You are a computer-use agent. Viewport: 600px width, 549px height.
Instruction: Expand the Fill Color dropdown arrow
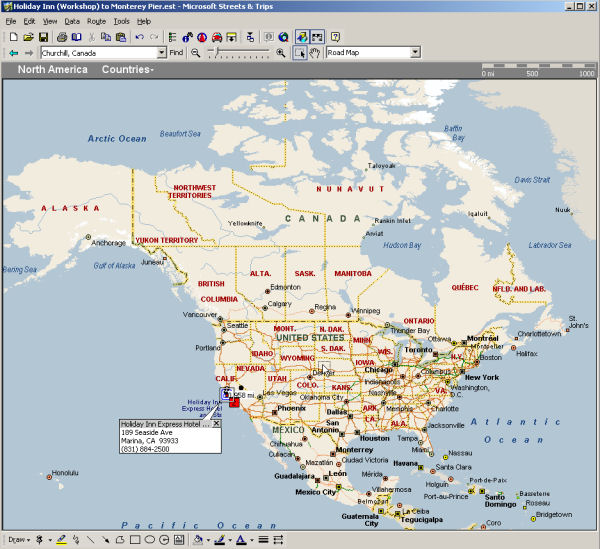208,540
